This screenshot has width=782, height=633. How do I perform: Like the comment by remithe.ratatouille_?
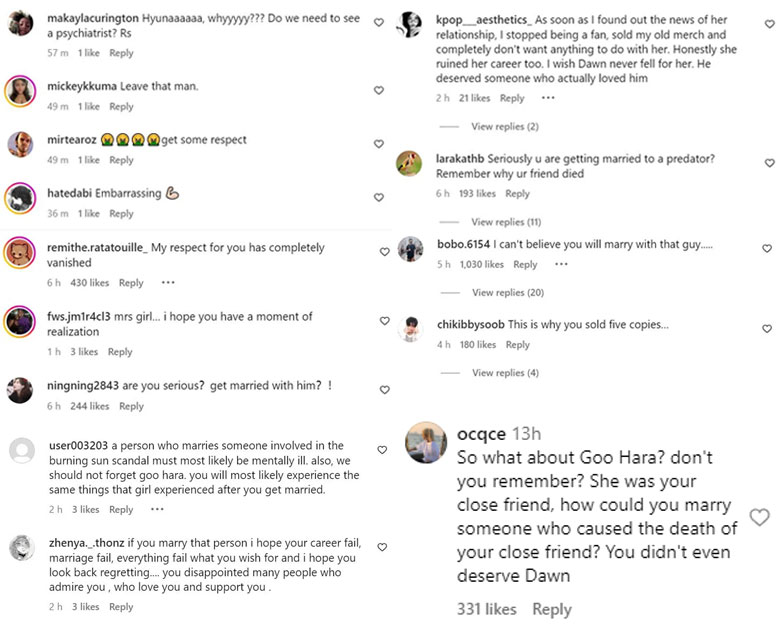[x=384, y=252]
